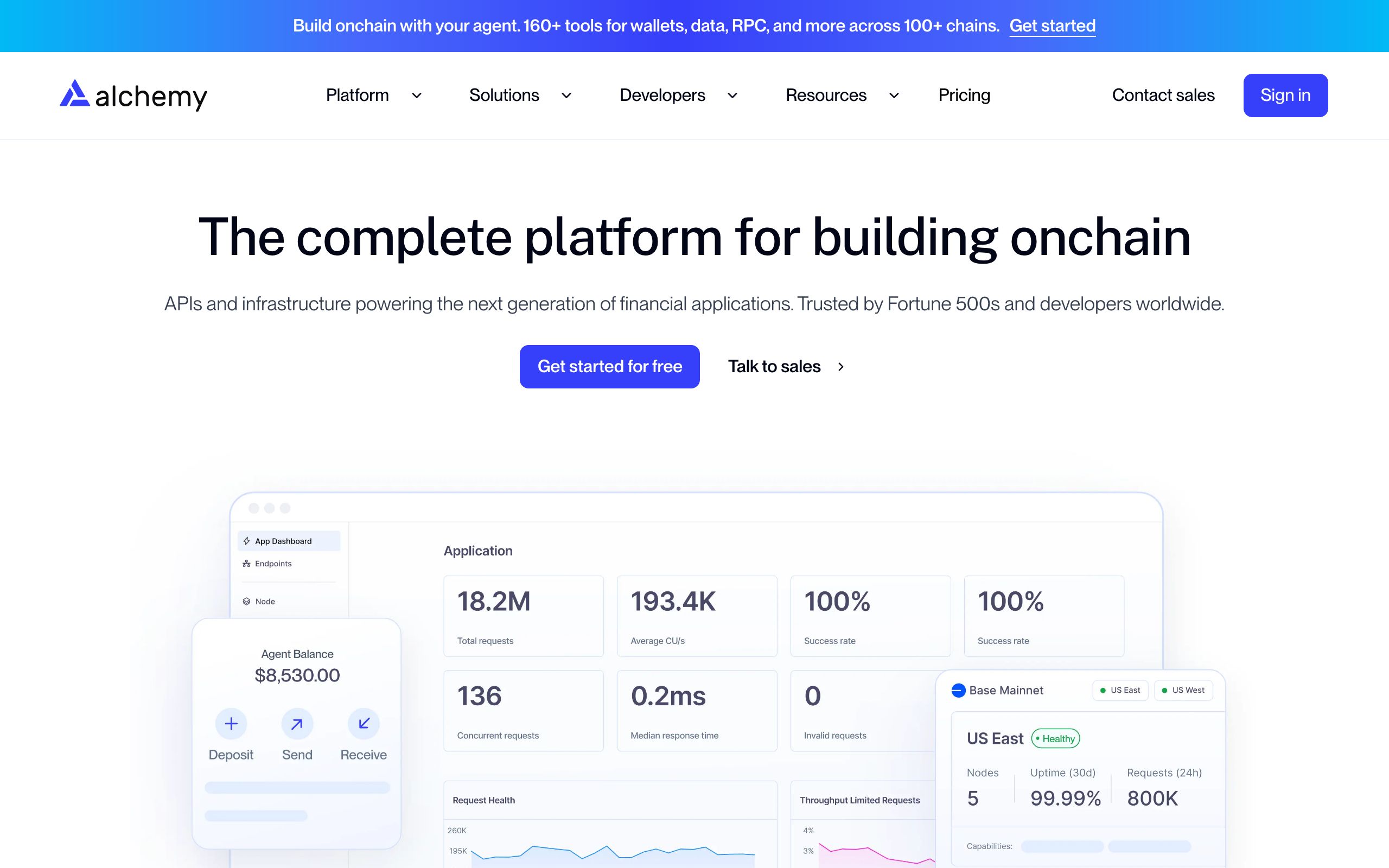Click the Base Mainnet chain icon
Screen dimensions: 1389x868
coord(958,690)
